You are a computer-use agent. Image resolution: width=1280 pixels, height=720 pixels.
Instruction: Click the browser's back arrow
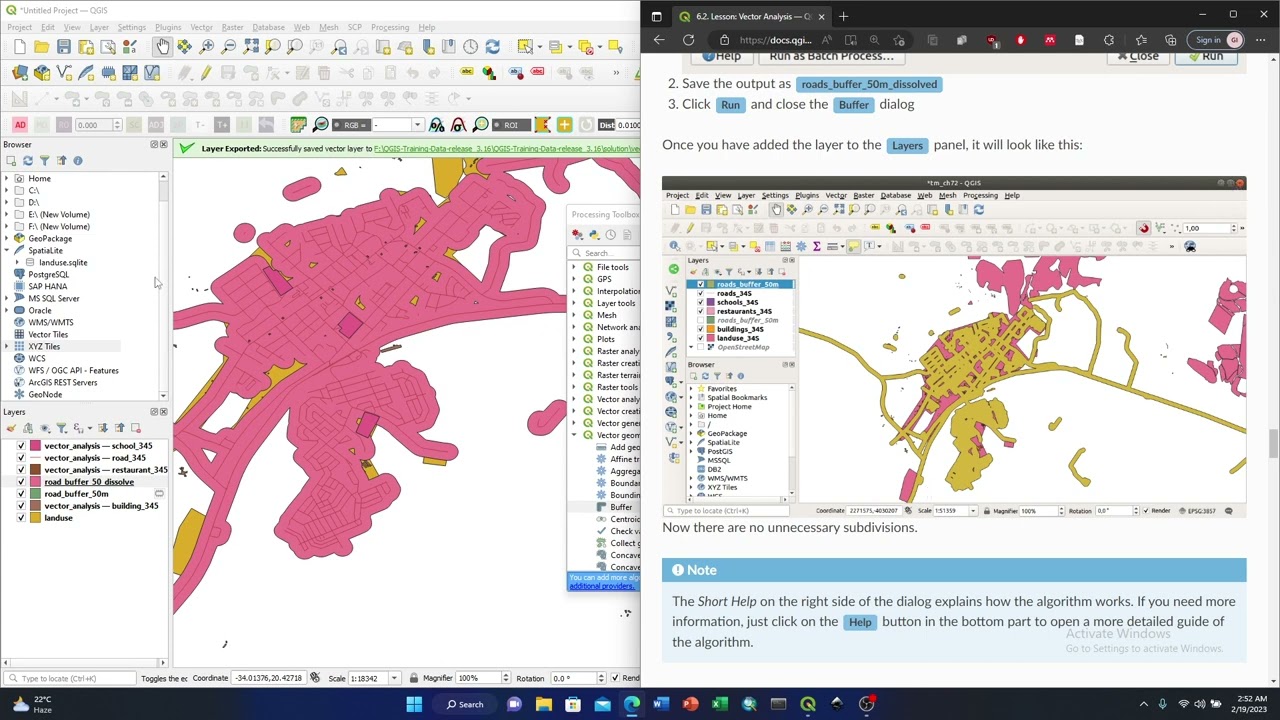pos(659,40)
